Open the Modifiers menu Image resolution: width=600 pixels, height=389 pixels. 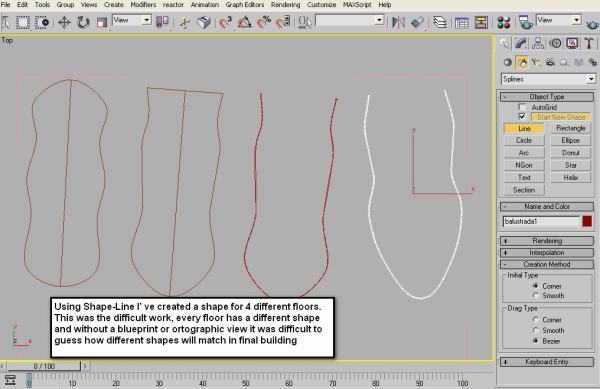click(143, 5)
